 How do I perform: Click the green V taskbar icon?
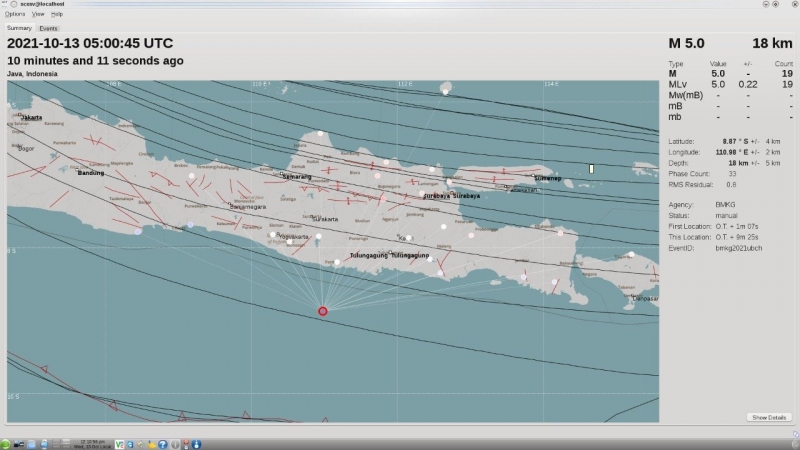coord(120,443)
